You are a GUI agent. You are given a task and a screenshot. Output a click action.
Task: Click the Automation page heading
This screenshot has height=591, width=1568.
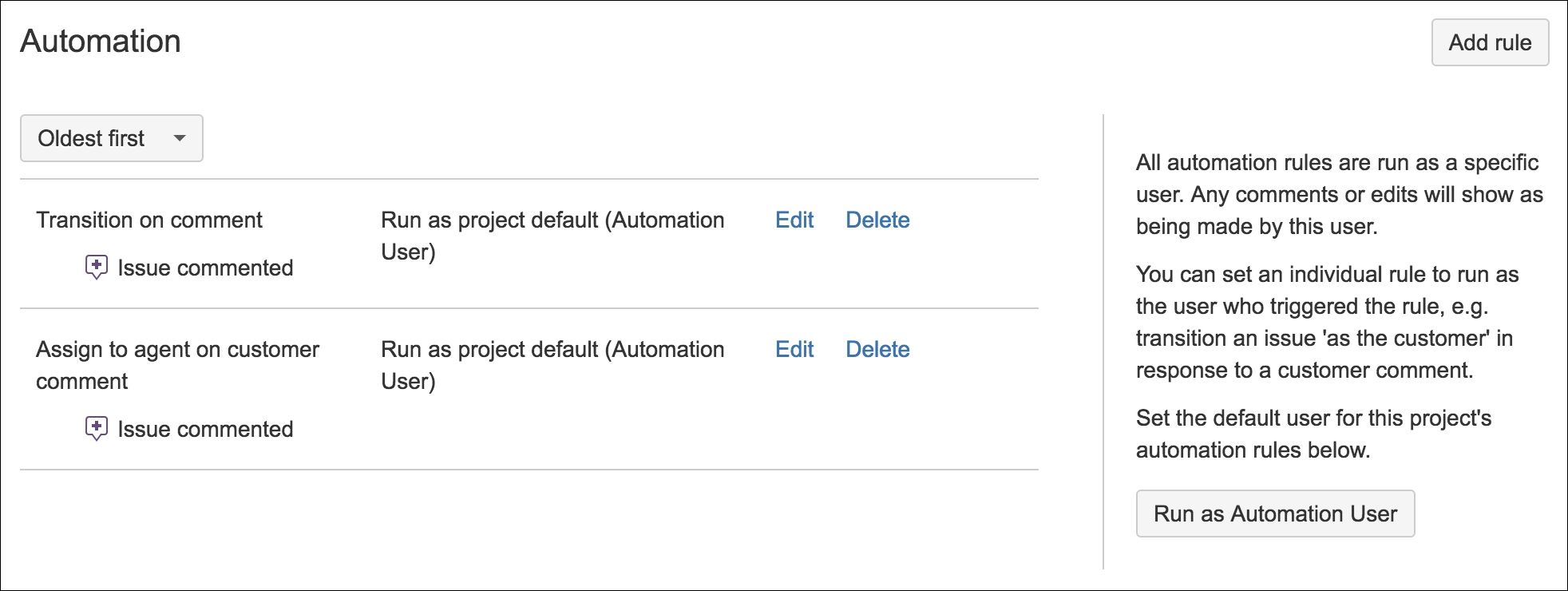pos(101,41)
